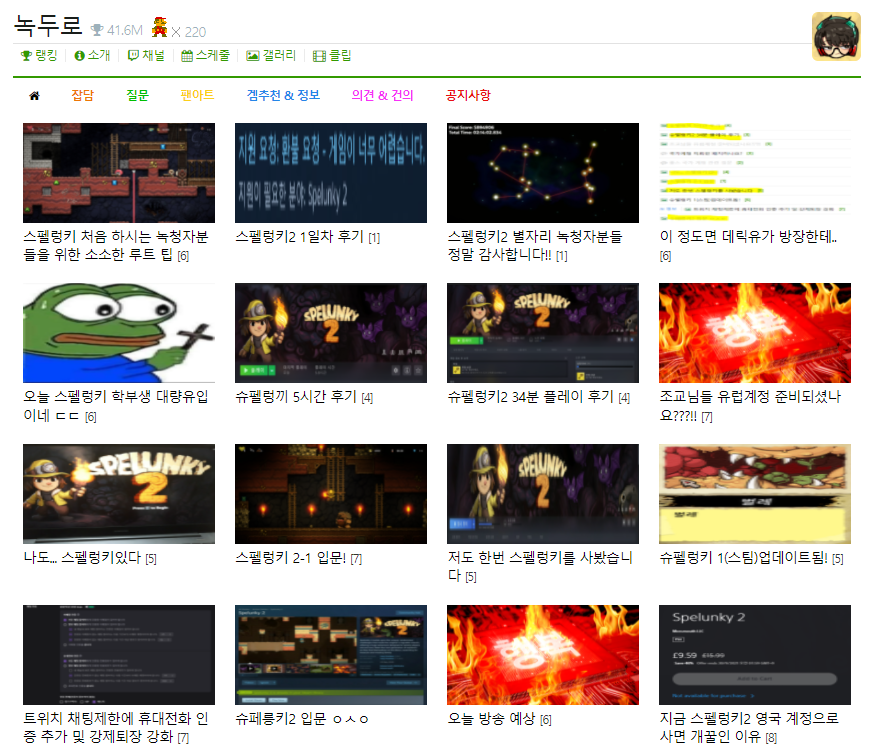873x756 pixels.
Task: Click the blue refund request text thumbnail
Action: 331,173
